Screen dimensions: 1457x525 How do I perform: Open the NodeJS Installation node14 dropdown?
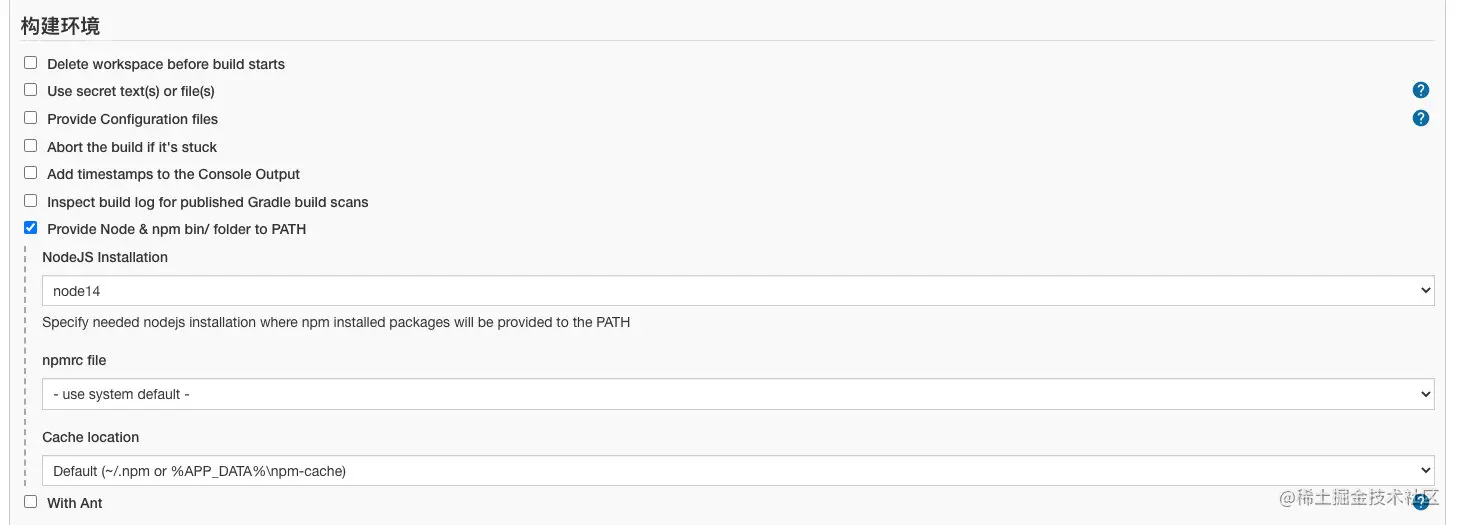(x=738, y=291)
